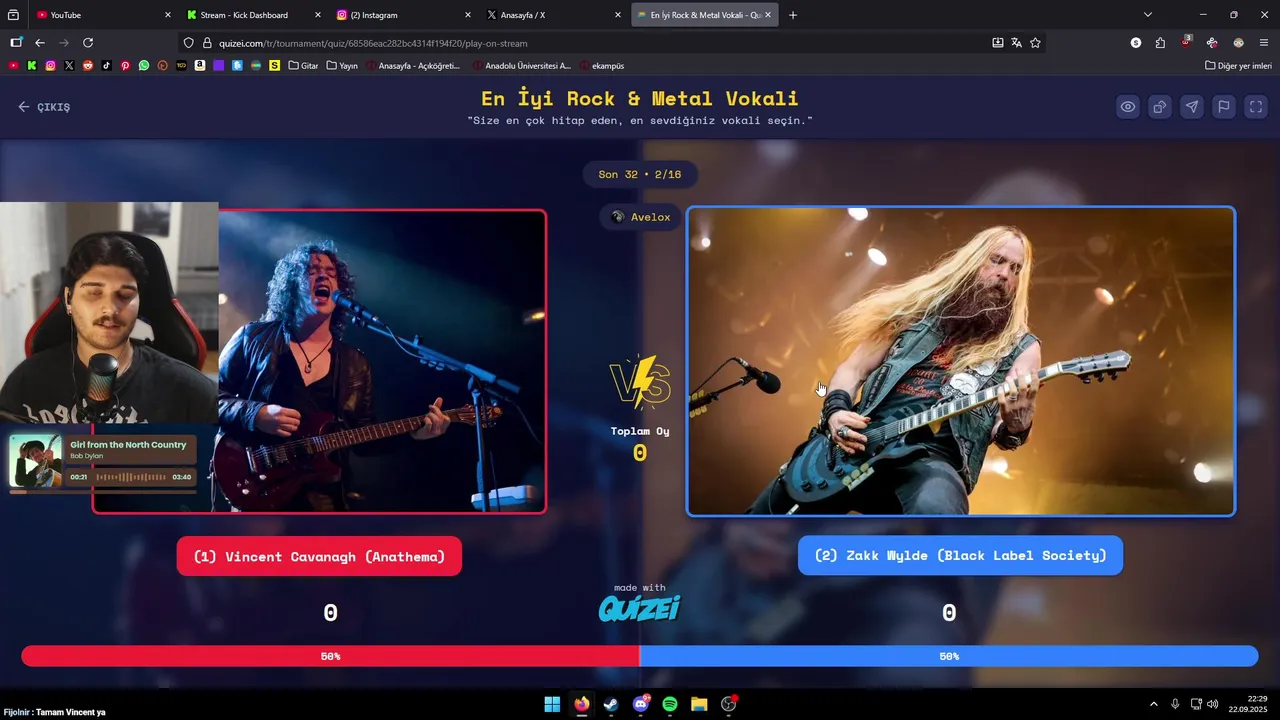Click the paper plane share icon
Viewport: 1280px width, 720px height.
click(x=1192, y=107)
